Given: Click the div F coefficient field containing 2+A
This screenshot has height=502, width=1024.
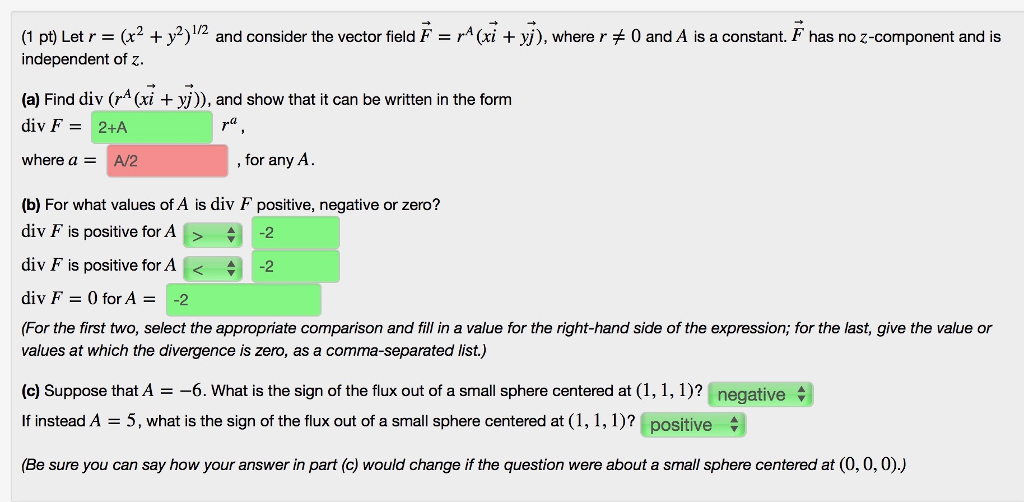Looking at the screenshot, I should (x=152, y=127).
